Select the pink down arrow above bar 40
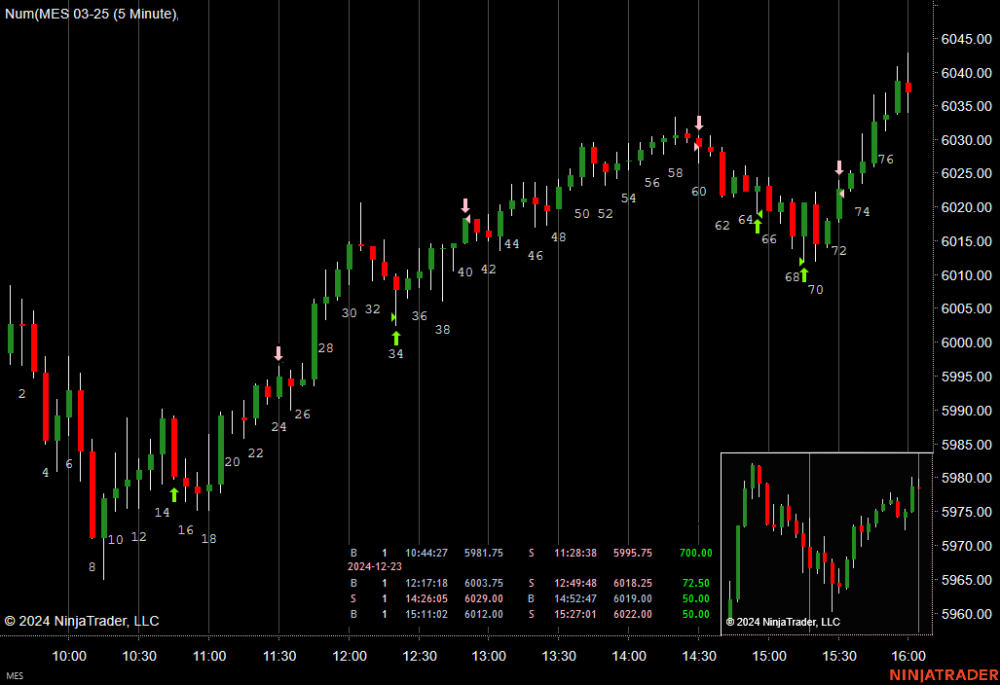The width and height of the screenshot is (1000, 685). [465, 206]
